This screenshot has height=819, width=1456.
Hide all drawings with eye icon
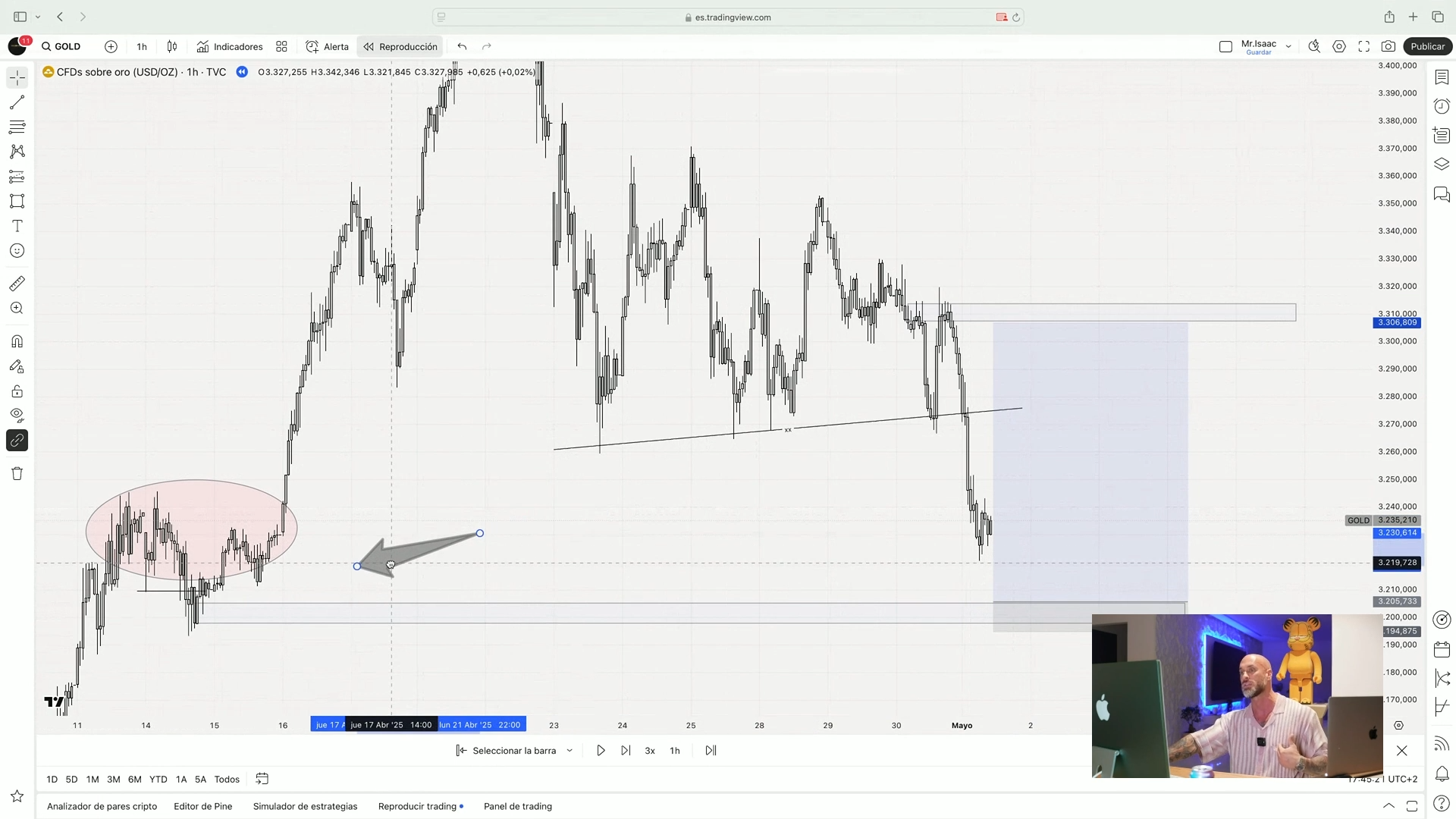click(x=17, y=416)
